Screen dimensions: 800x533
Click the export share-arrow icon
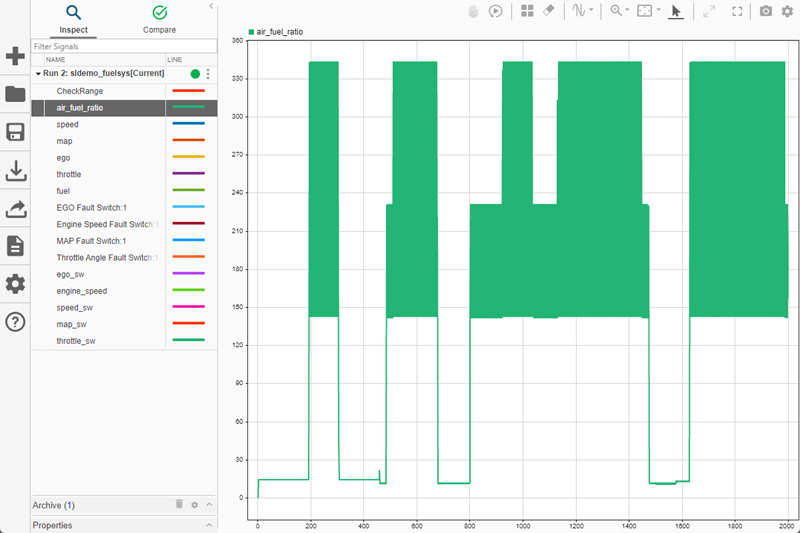(16, 209)
